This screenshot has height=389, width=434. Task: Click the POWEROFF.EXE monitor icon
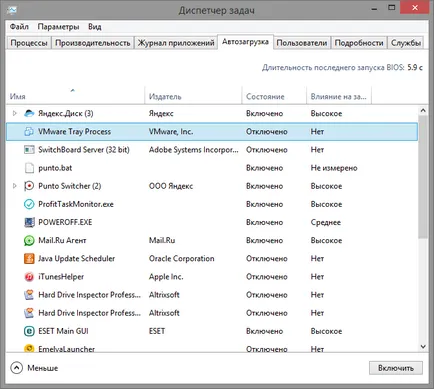tap(29, 222)
